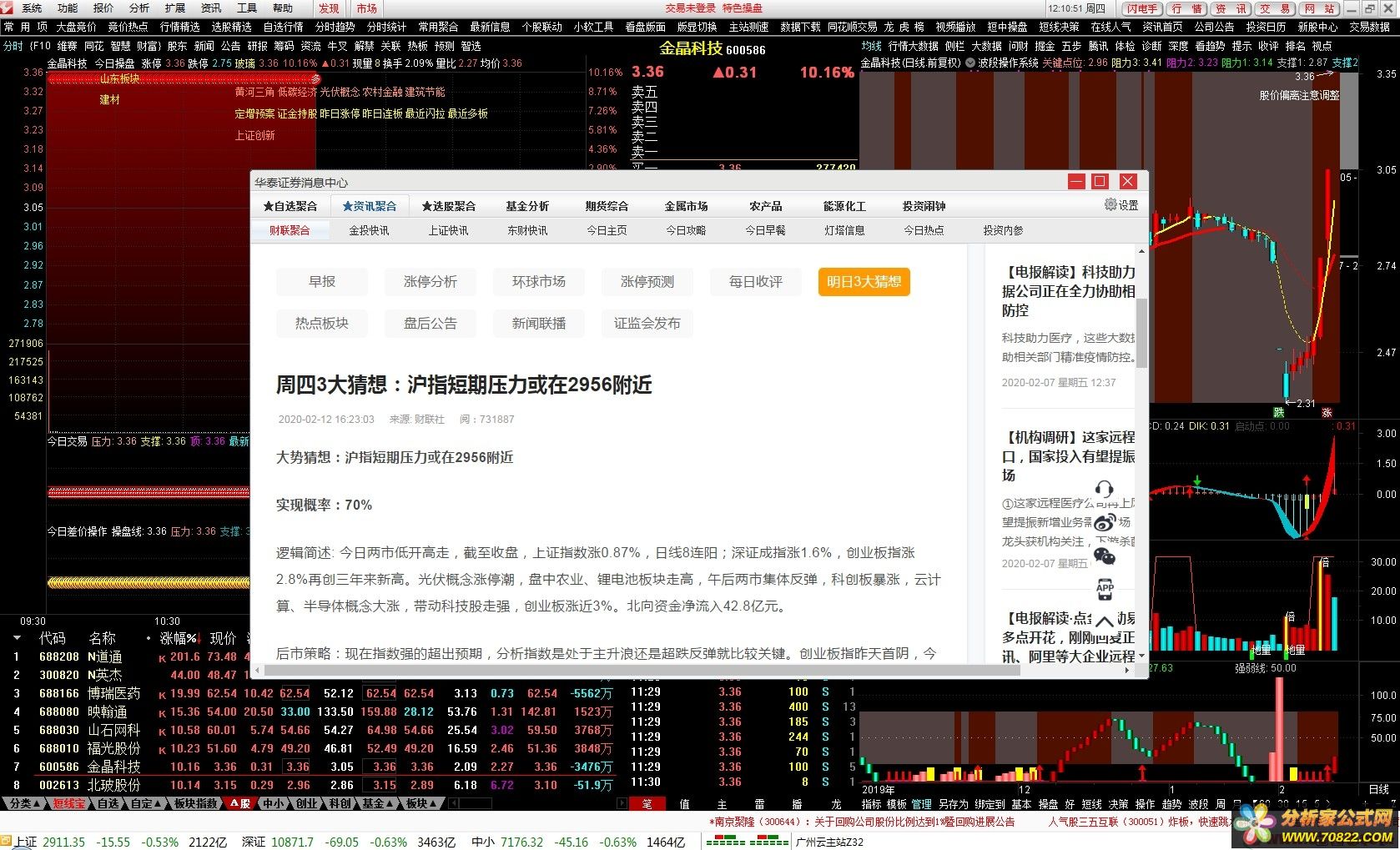Open the Weibo share icon
Image resolution: width=1400 pixels, height=850 pixels.
(1104, 523)
